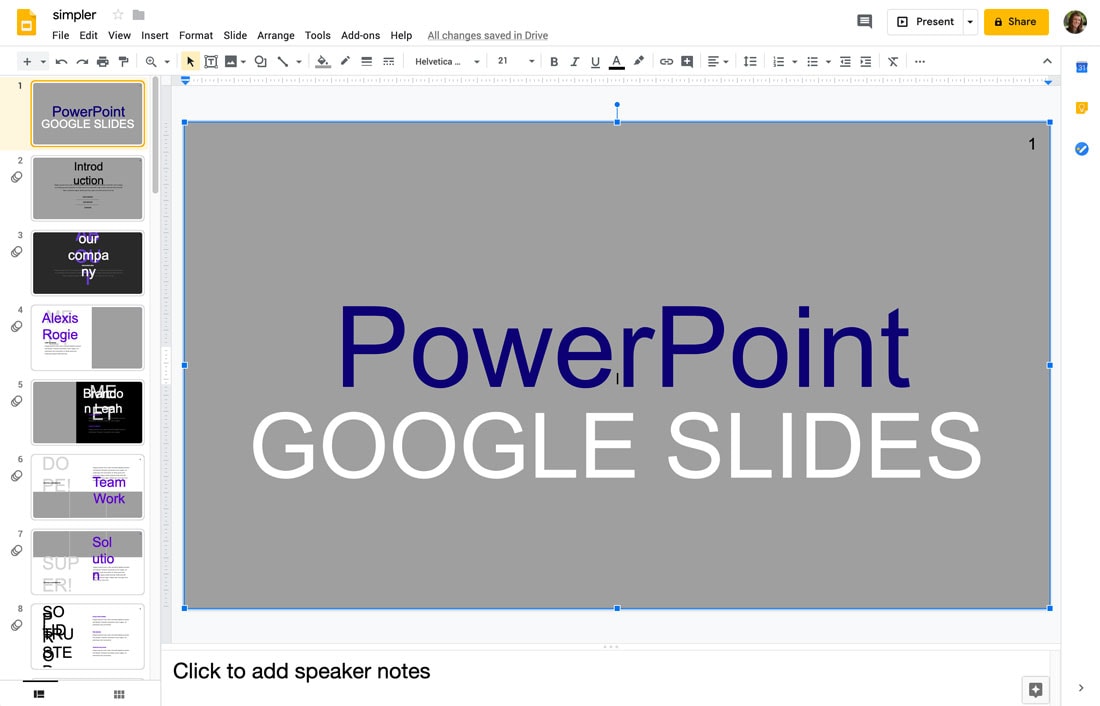Switch to grid view at bottom left
Viewport: 1100px width, 706px height.
(119, 694)
